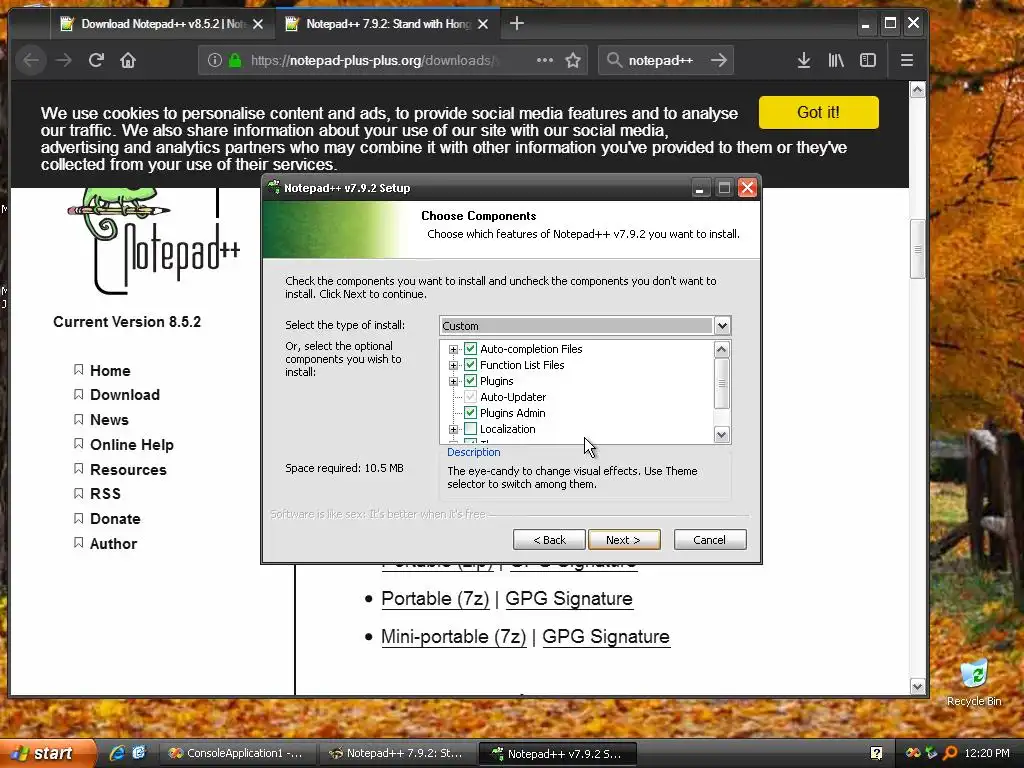Expand the Function List Files tree node

453,365
